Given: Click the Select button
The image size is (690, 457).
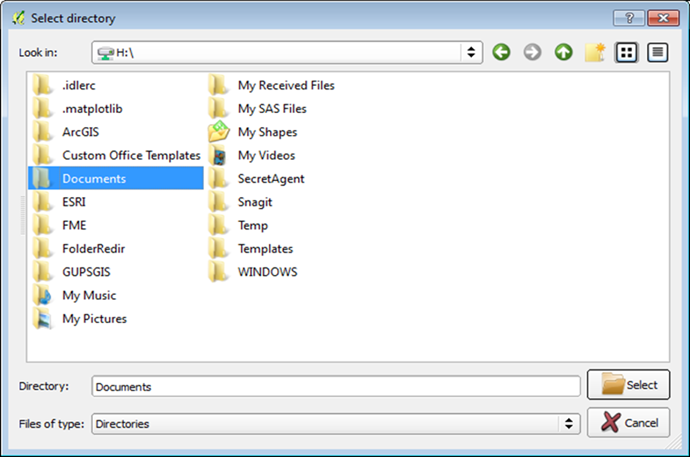Looking at the screenshot, I should (628, 384).
